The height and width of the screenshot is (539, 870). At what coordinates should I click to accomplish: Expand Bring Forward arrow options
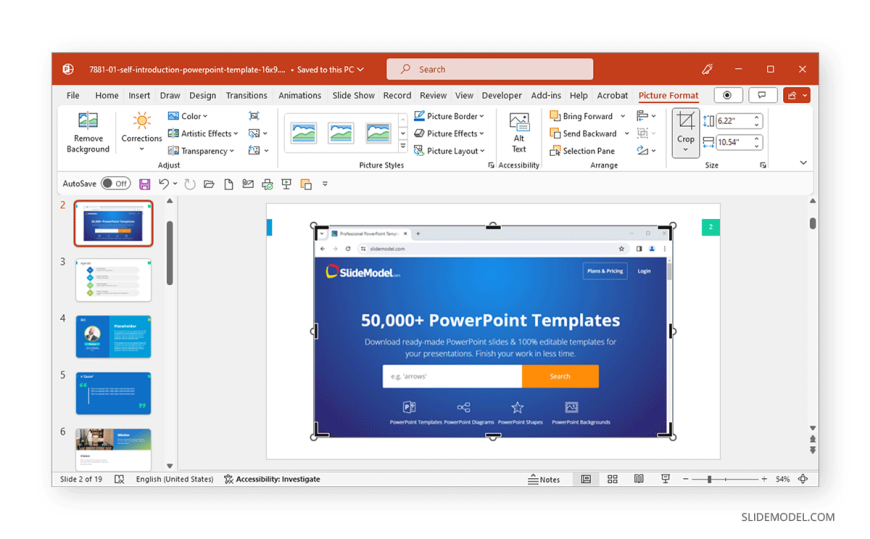(623, 116)
